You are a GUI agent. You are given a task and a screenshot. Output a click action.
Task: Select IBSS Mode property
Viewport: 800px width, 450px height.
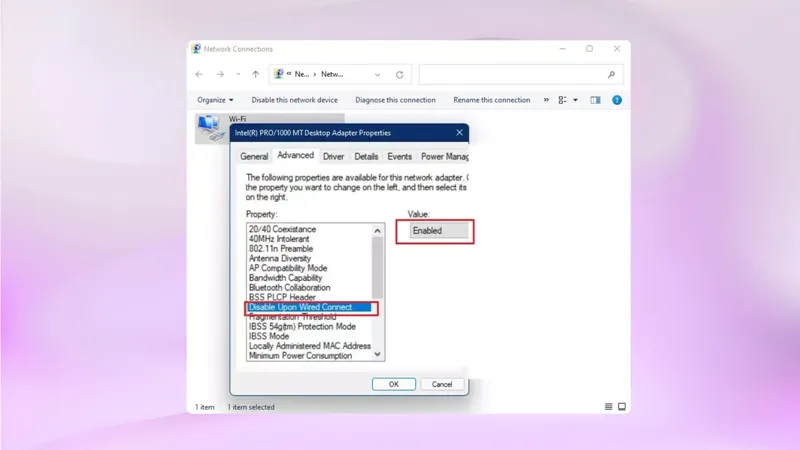(269, 336)
